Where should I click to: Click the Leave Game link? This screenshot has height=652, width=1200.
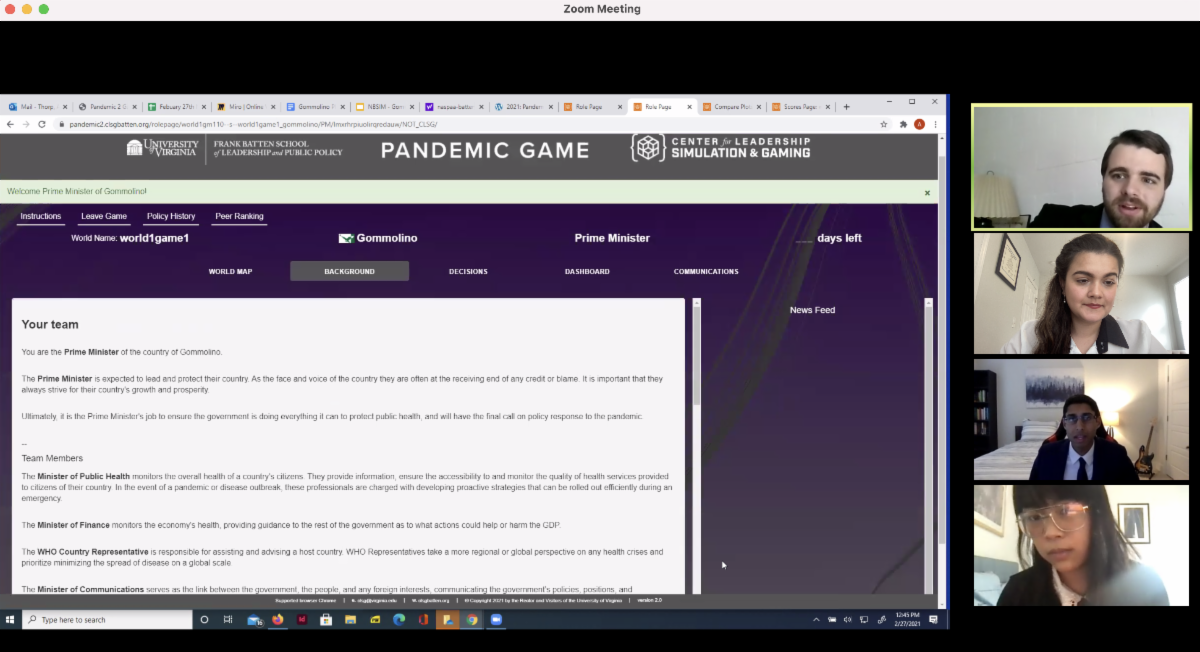pos(104,216)
